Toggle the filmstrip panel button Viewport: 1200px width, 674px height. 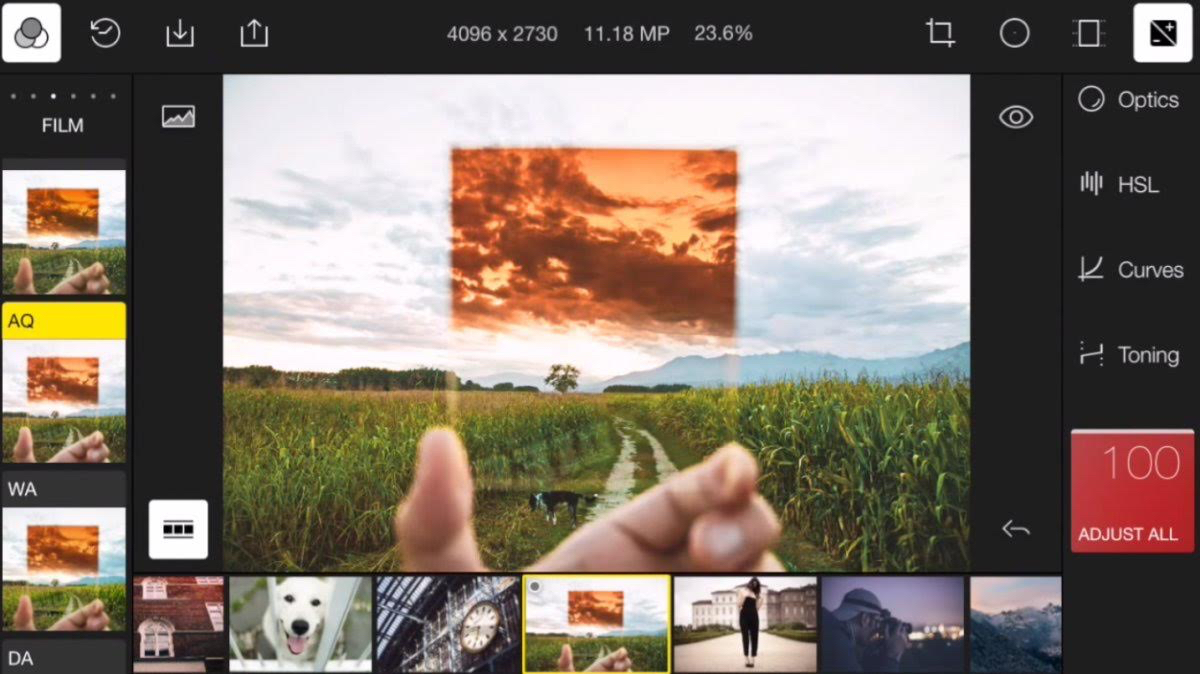178,529
